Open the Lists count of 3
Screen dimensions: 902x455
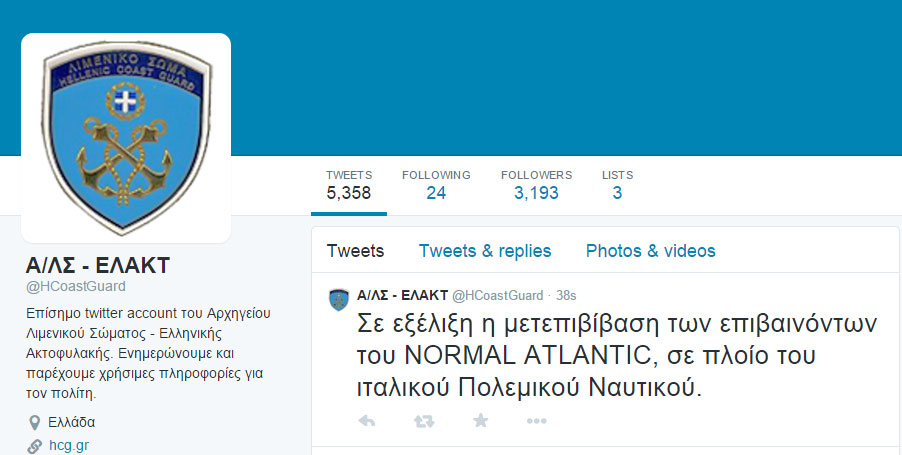click(617, 185)
